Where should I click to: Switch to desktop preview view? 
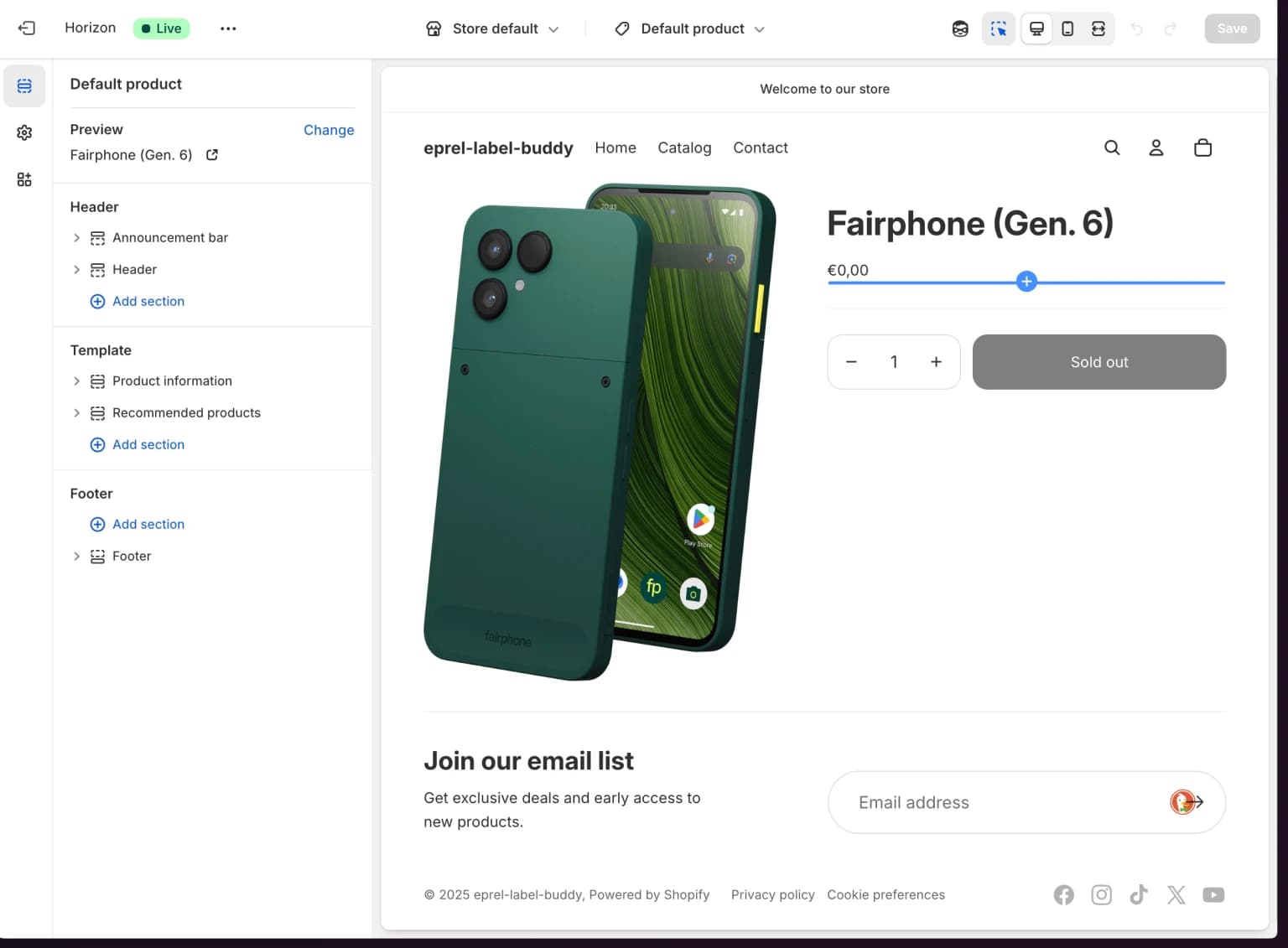click(1036, 28)
